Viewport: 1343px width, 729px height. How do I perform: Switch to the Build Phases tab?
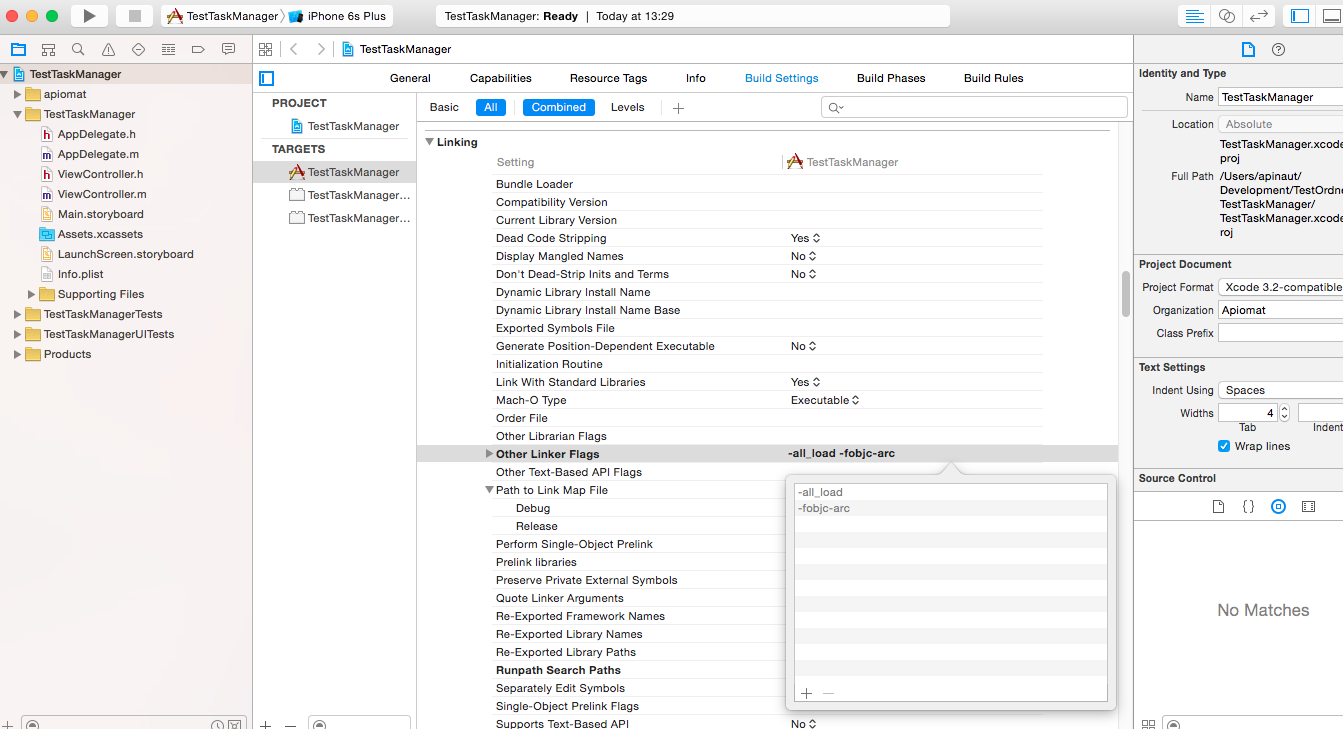point(891,78)
